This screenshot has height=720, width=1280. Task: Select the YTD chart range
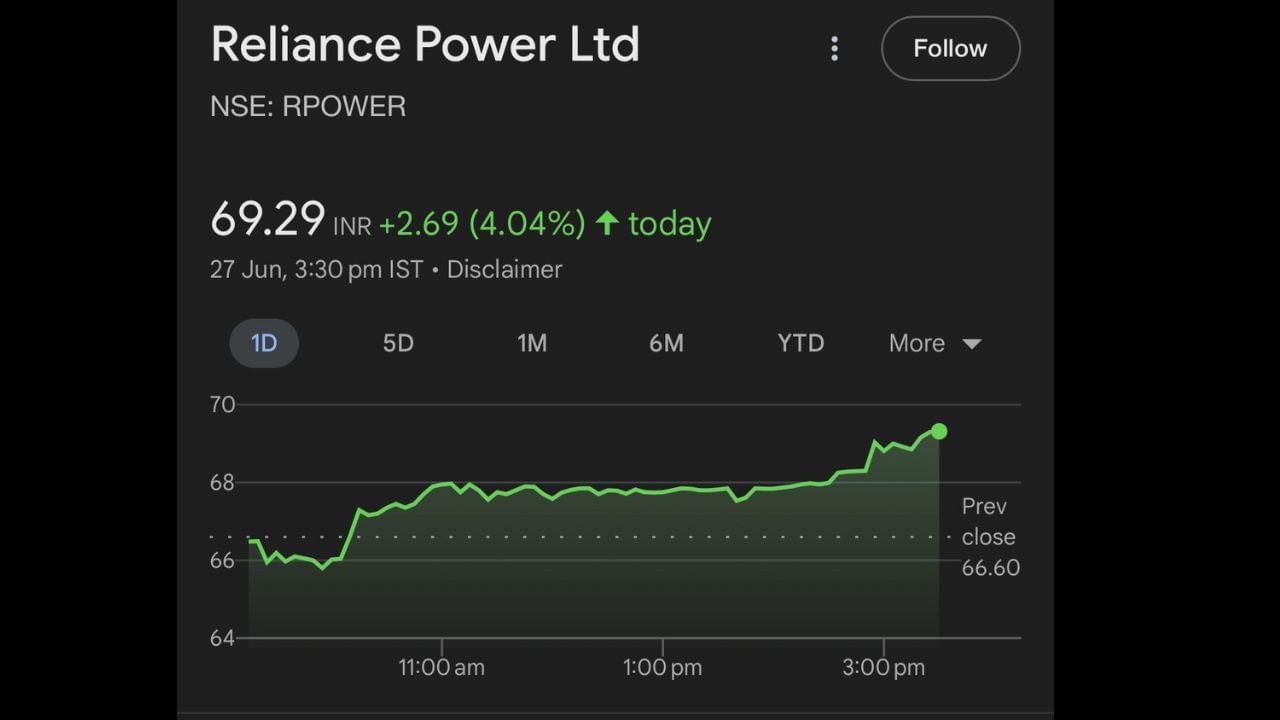(x=801, y=343)
